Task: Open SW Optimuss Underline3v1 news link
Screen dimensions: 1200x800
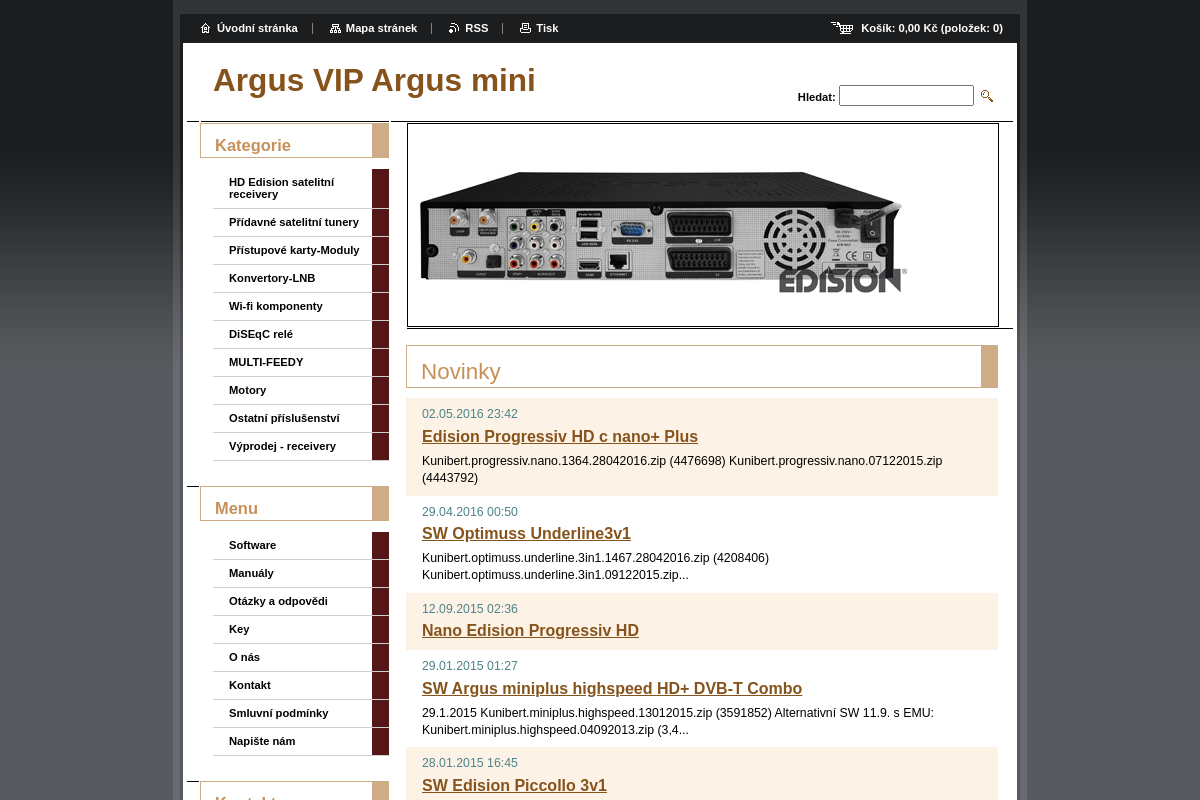Action: point(526,533)
